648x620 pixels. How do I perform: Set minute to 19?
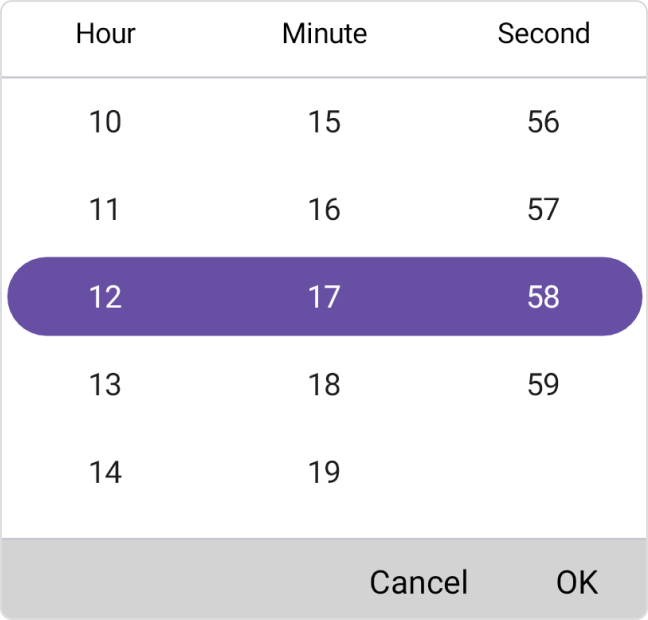pyautogui.click(x=324, y=472)
